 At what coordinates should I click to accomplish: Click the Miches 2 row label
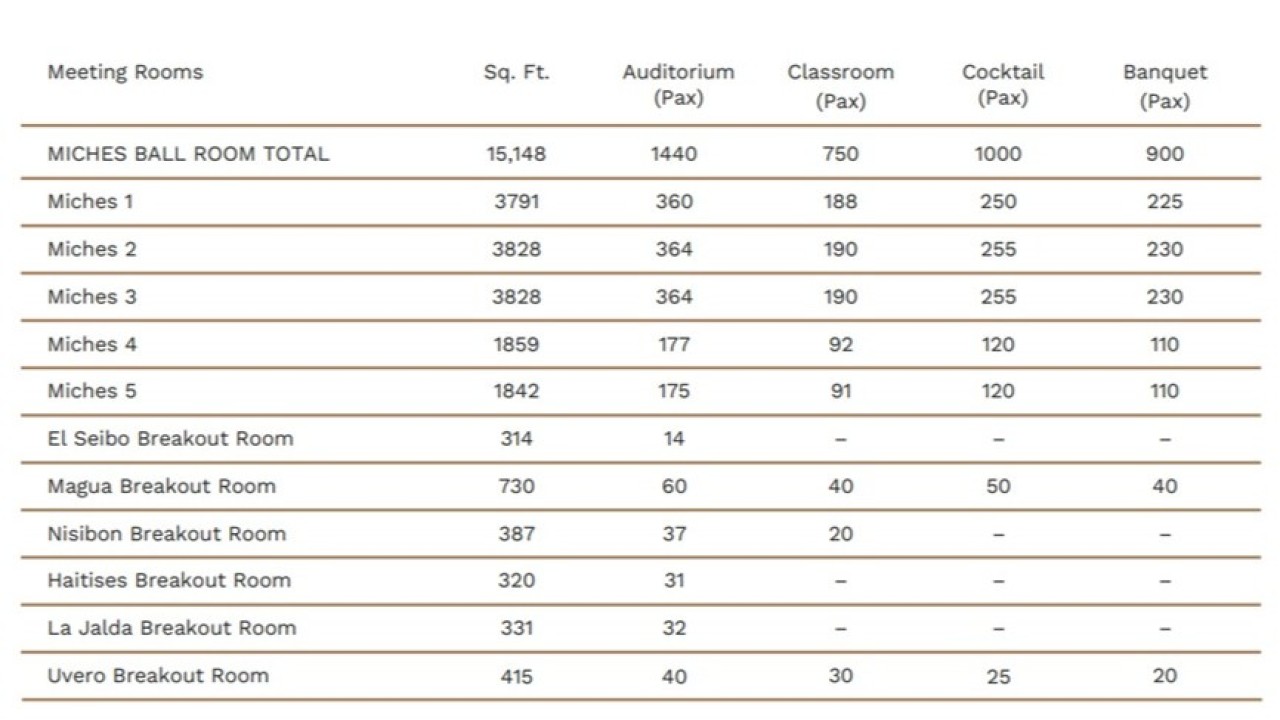(92, 249)
